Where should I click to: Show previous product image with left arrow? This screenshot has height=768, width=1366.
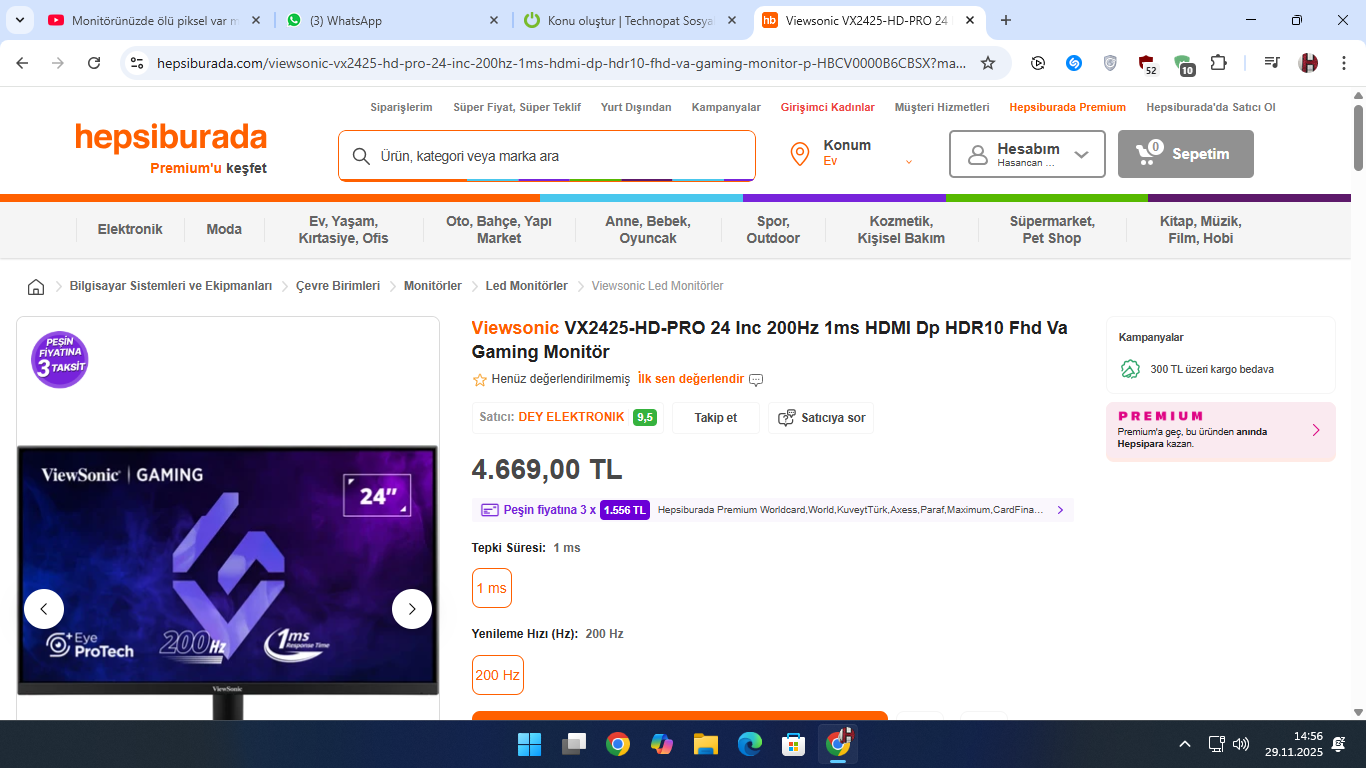tap(44, 609)
